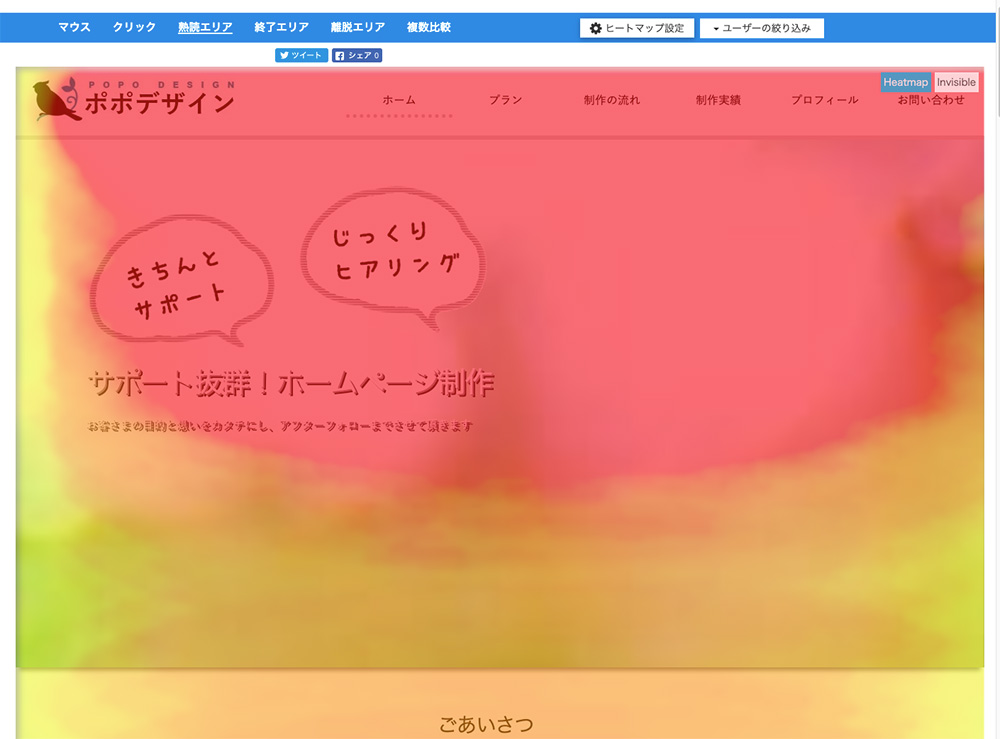Click the シェア 0 Facebook button
Image resolution: width=1000 pixels, height=739 pixels.
coord(356,55)
